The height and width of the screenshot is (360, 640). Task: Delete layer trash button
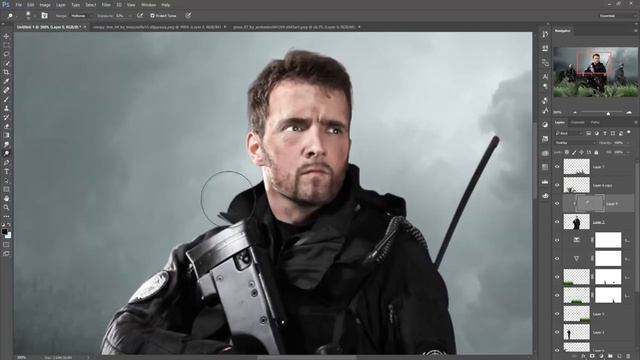point(628,356)
